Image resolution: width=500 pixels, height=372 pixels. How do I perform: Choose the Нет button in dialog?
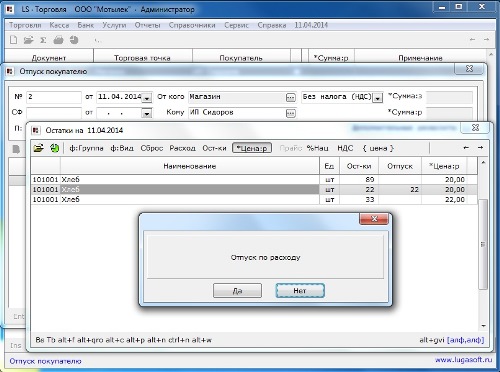coord(300,291)
